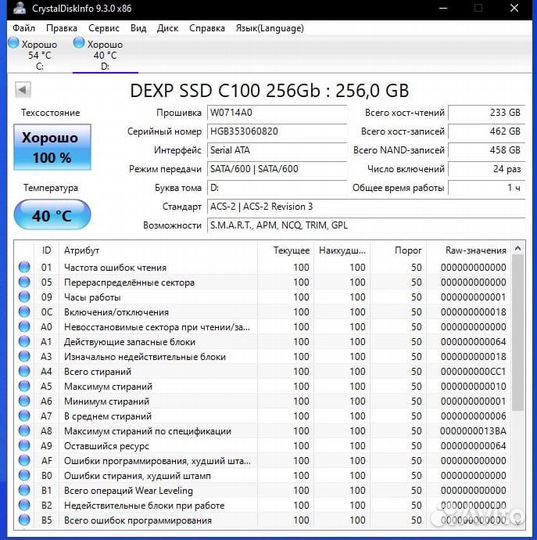Viewport: 537px width, 540px height.
Task: Click status orb of attribute B0 row
Action: (24, 475)
